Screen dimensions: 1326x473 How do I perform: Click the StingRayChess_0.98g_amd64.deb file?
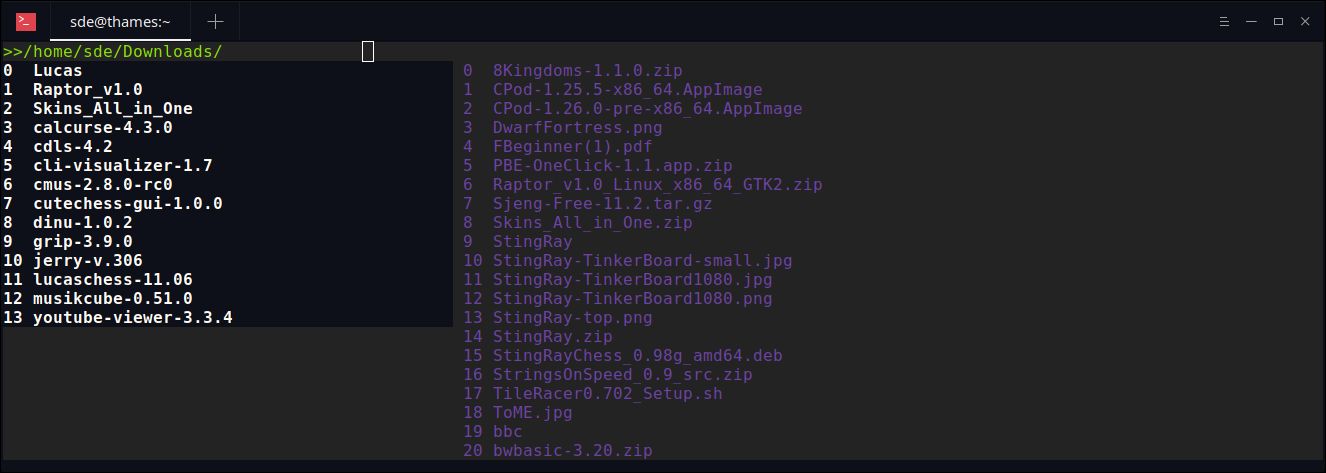[x=638, y=356]
